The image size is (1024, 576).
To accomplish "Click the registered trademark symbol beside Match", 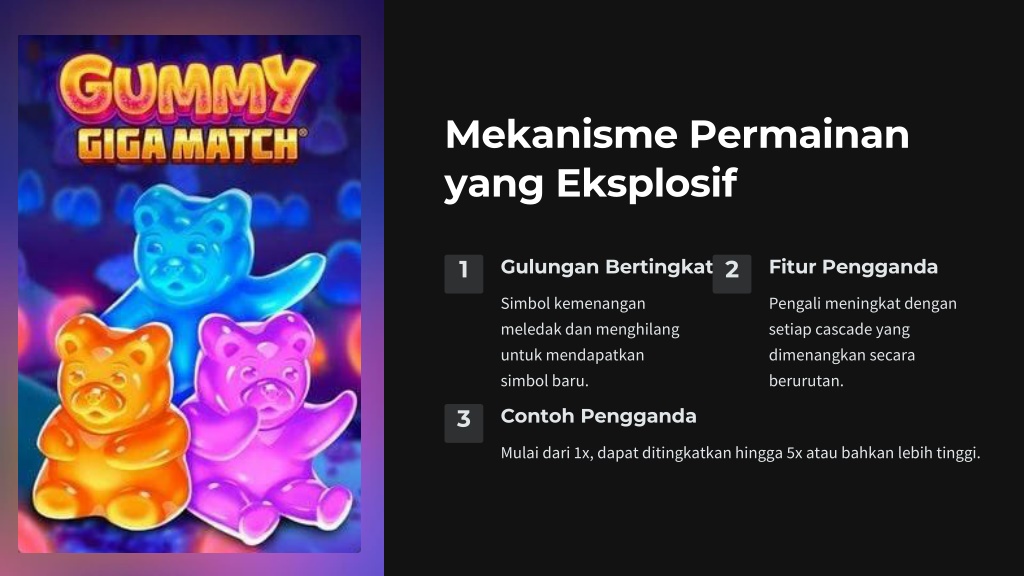I will 302,133.
